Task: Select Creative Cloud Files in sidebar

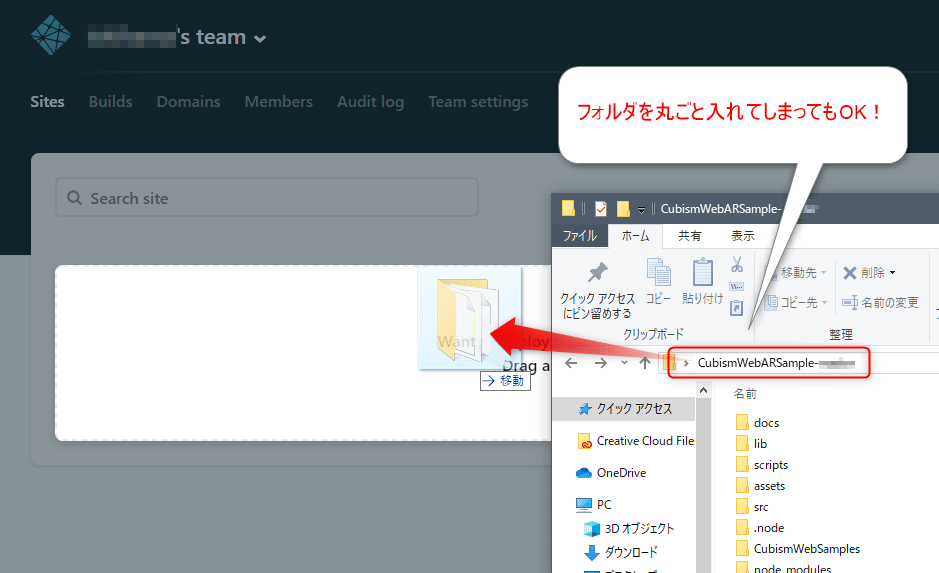Action: click(635, 441)
